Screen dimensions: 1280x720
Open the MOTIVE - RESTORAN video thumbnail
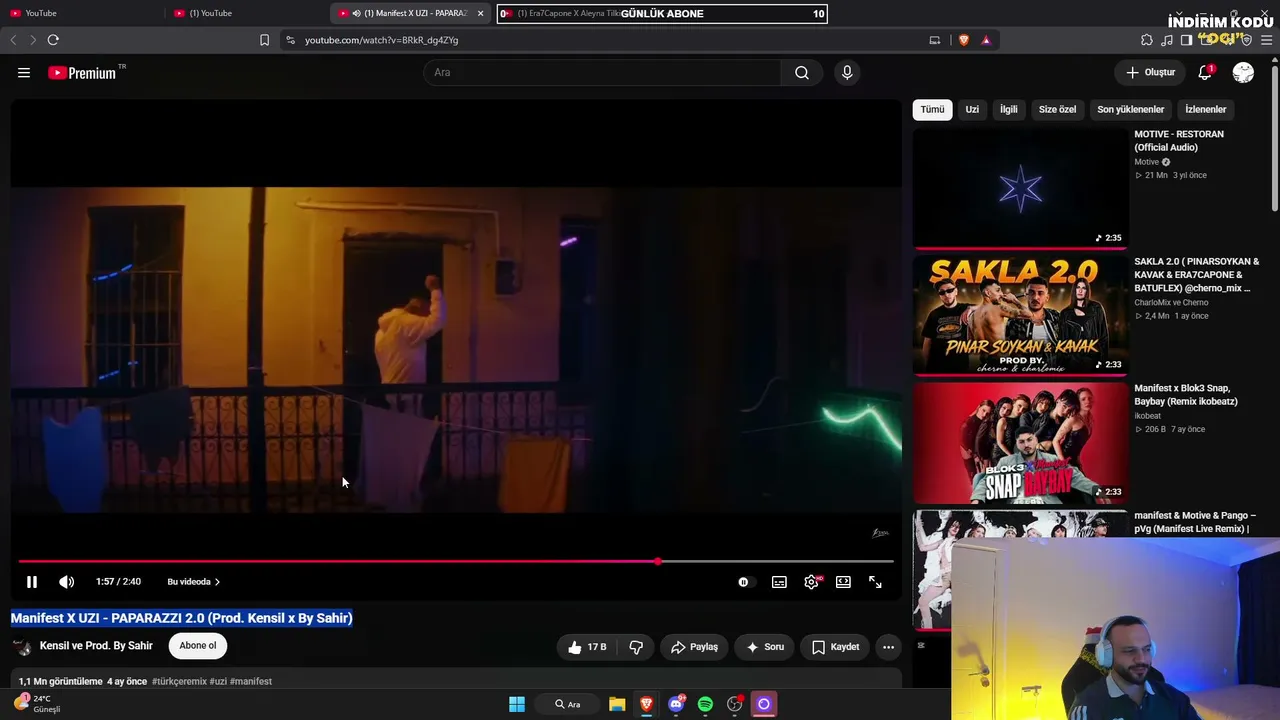tap(1021, 189)
